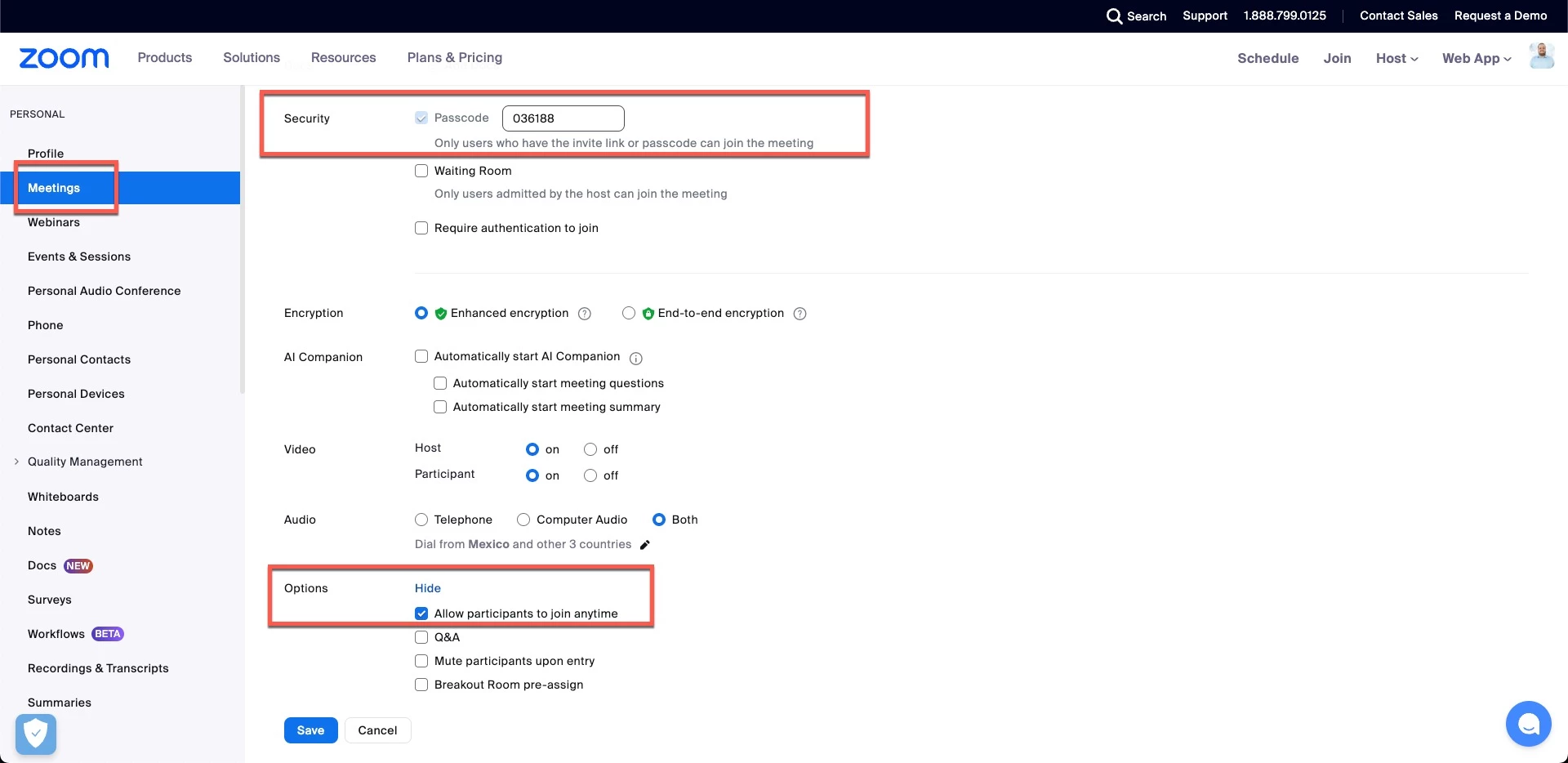Image resolution: width=1568 pixels, height=763 pixels.
Task: Click End-to-end encryption help icon
Action: pyautogui.click(x=800, y=314)
